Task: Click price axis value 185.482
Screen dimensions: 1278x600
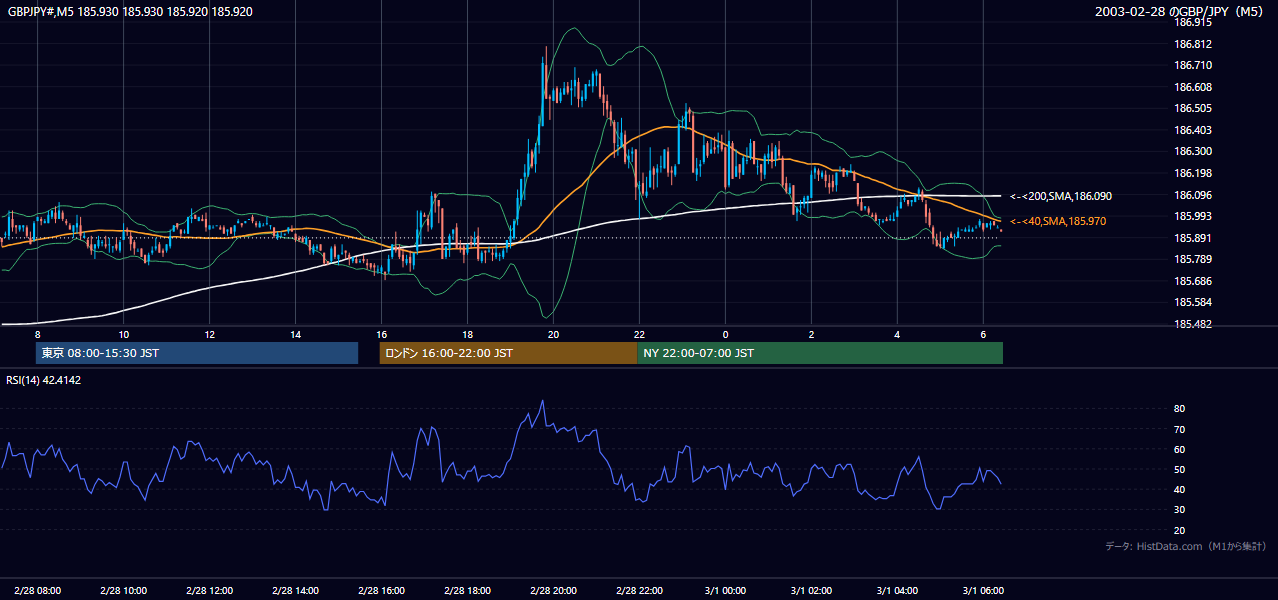Action: (1193, 325)
